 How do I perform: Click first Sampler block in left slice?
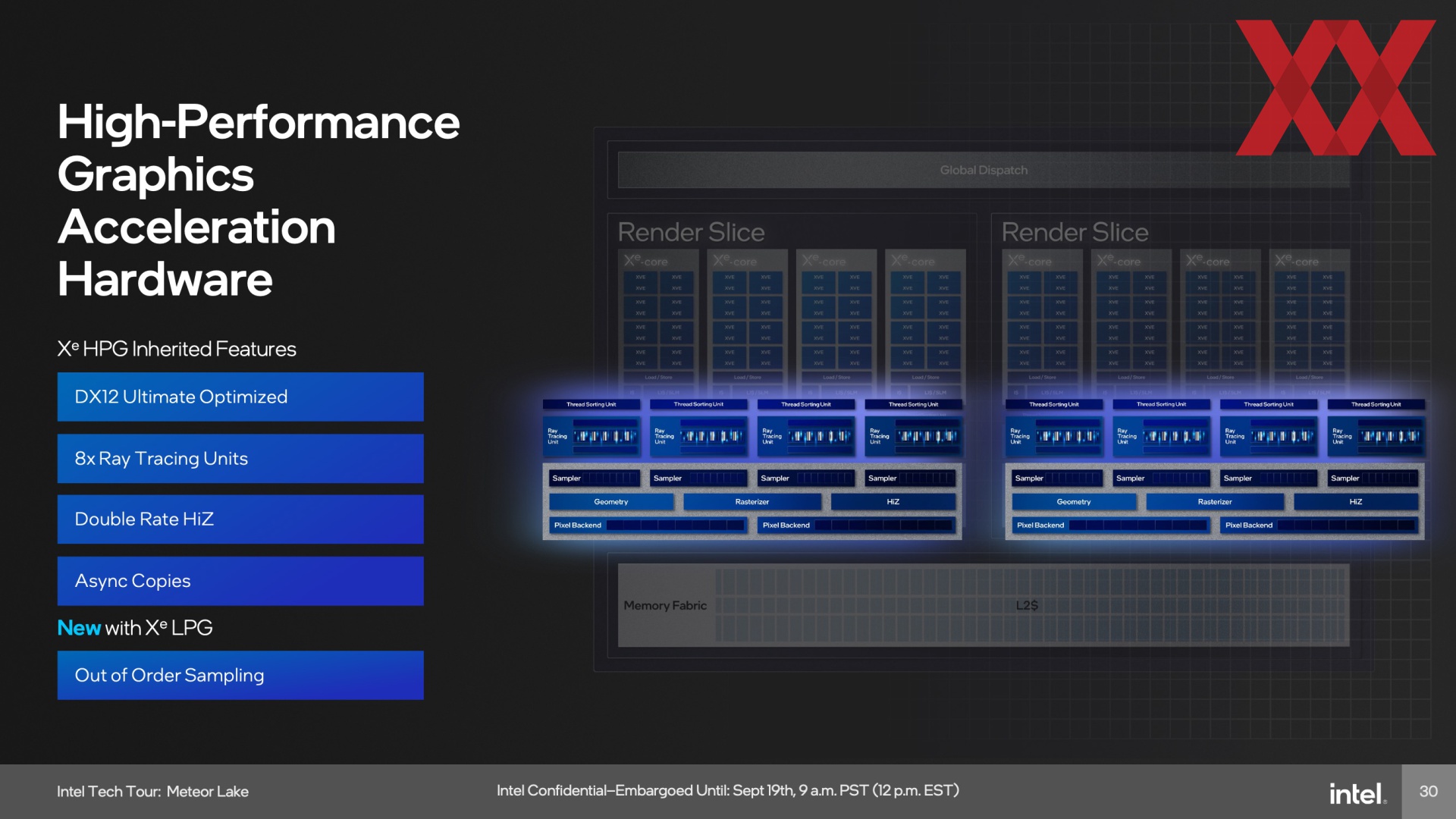[595, 479]
